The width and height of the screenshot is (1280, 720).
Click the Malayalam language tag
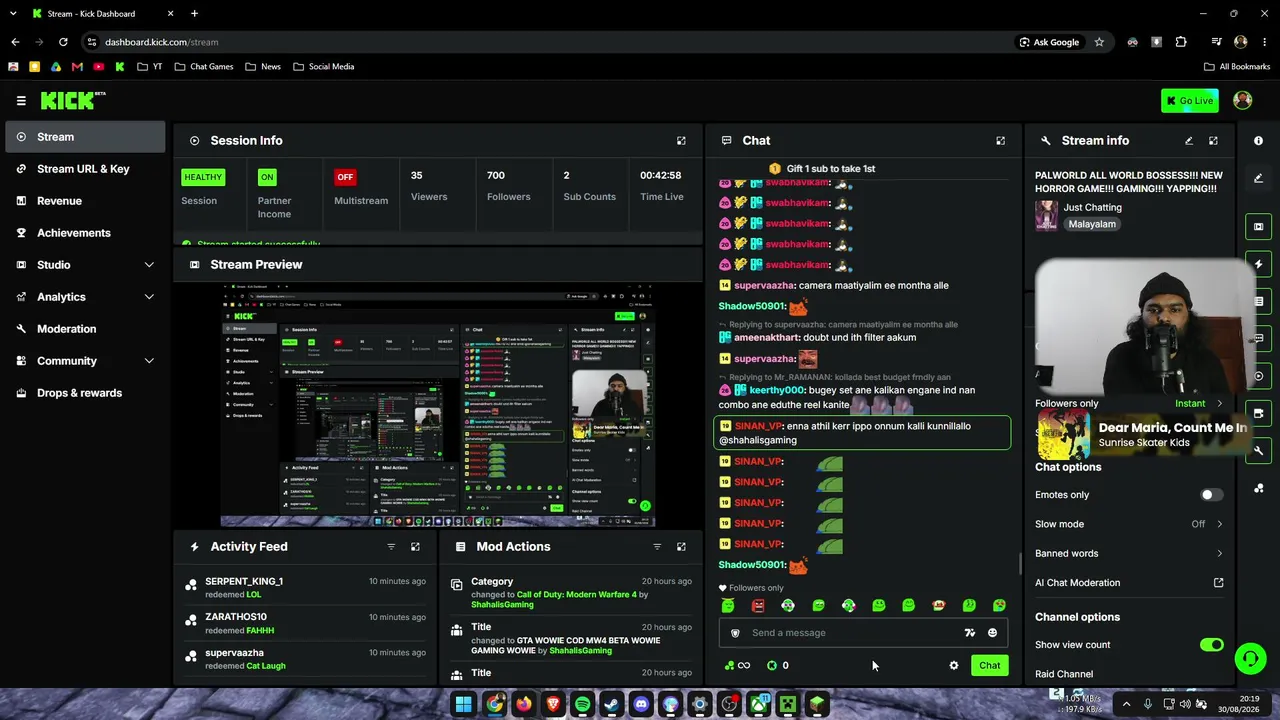pos(1092,225)
